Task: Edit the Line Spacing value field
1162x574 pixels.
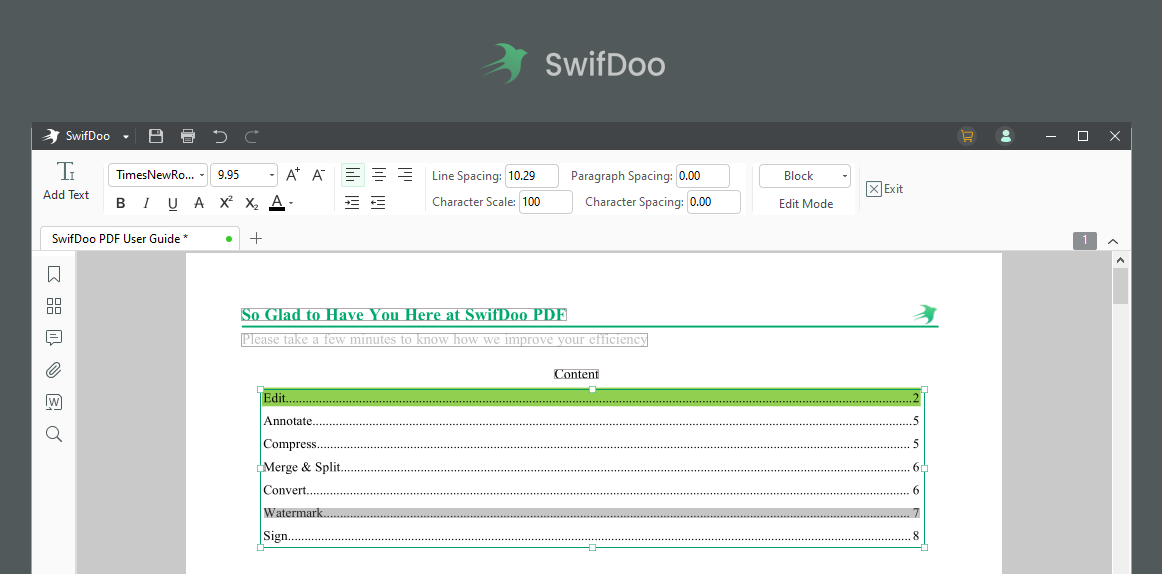Action: coord(532,176)
